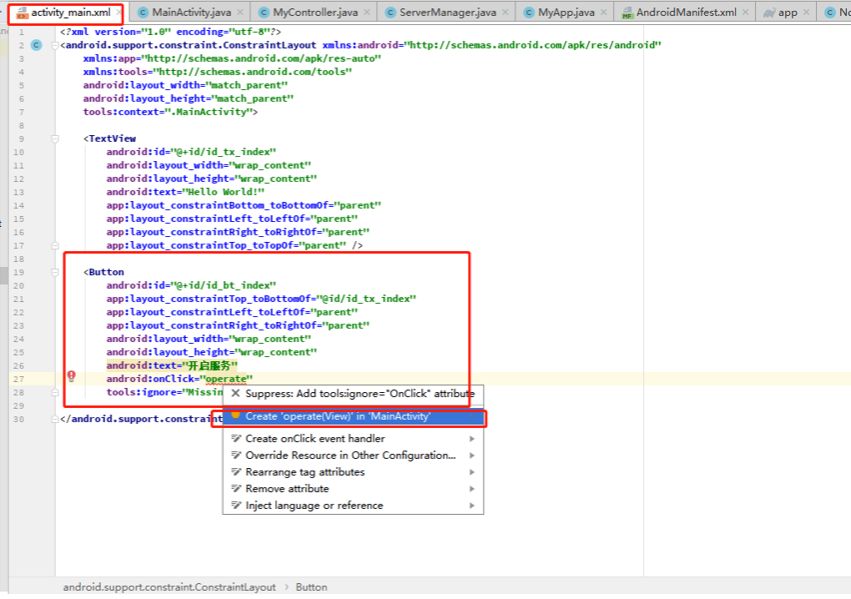Close the ServerManager.java tab
This screenshot has width=851, height=599.
(x=506, y=12)
